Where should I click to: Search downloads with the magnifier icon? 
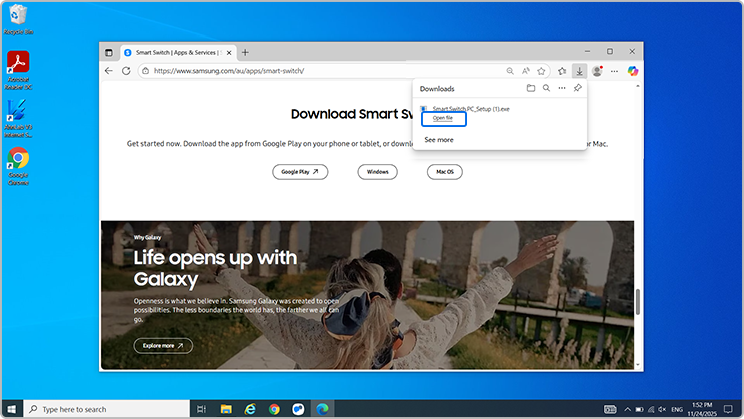547,89
